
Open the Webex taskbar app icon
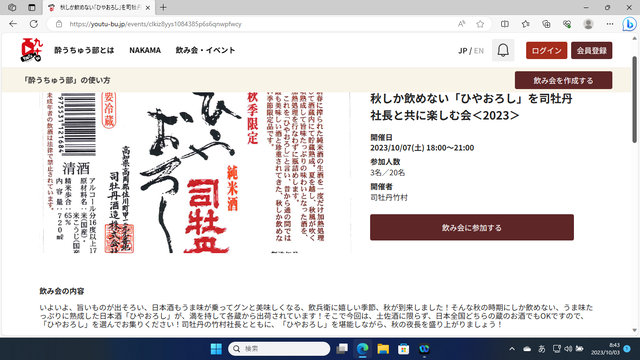(x=424, y=349)
